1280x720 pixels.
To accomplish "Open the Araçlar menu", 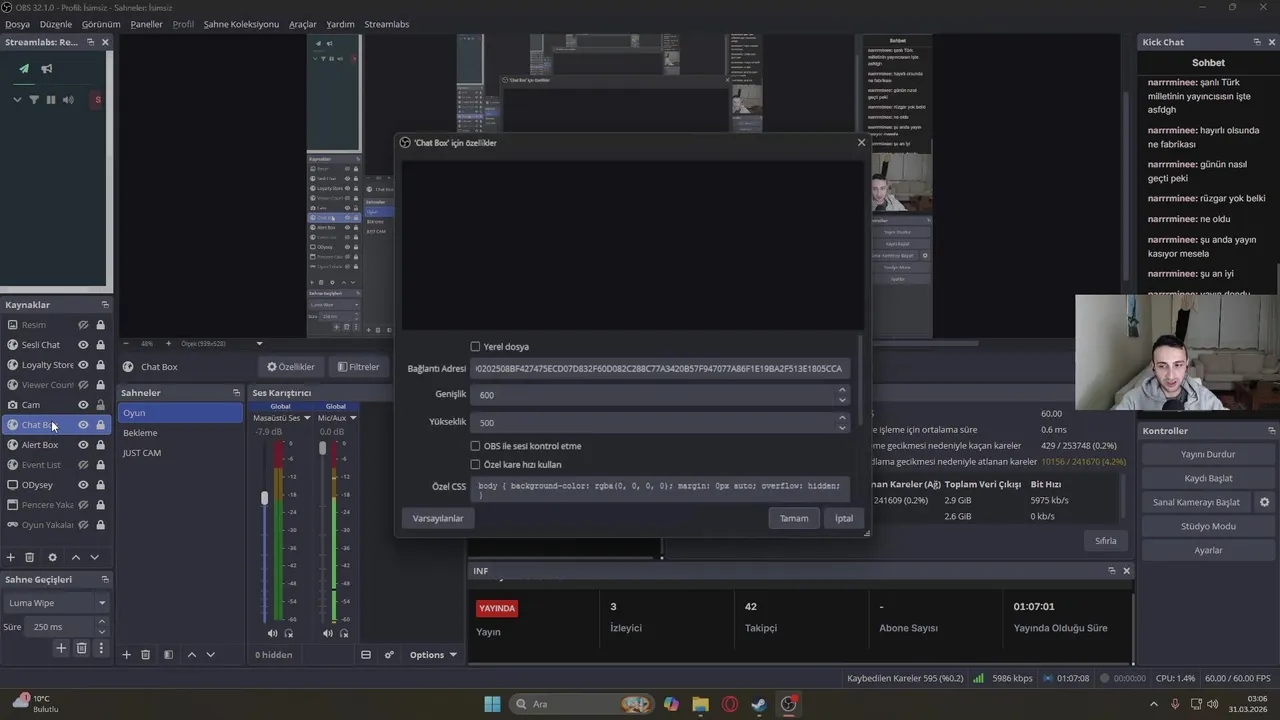I will click(x=302, y=24).
